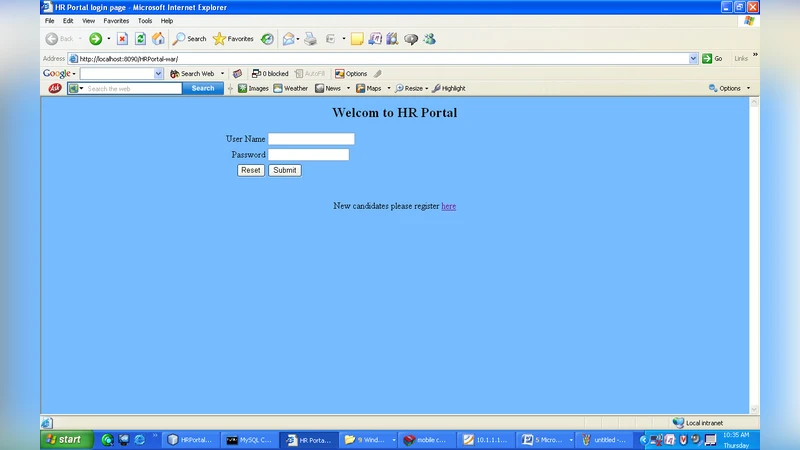
Task: Focus the User Name text field
Action: tap(311, 139)
